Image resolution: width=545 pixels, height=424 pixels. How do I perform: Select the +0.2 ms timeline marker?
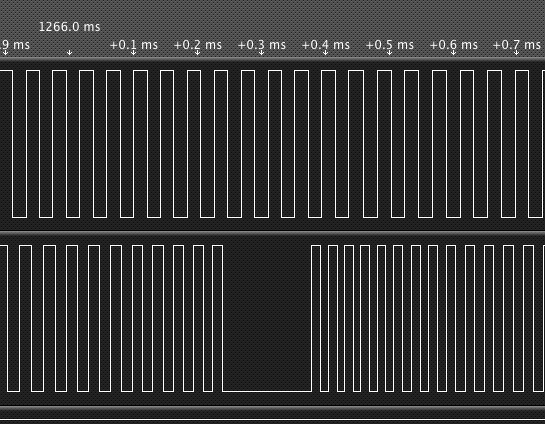point(197,45)
